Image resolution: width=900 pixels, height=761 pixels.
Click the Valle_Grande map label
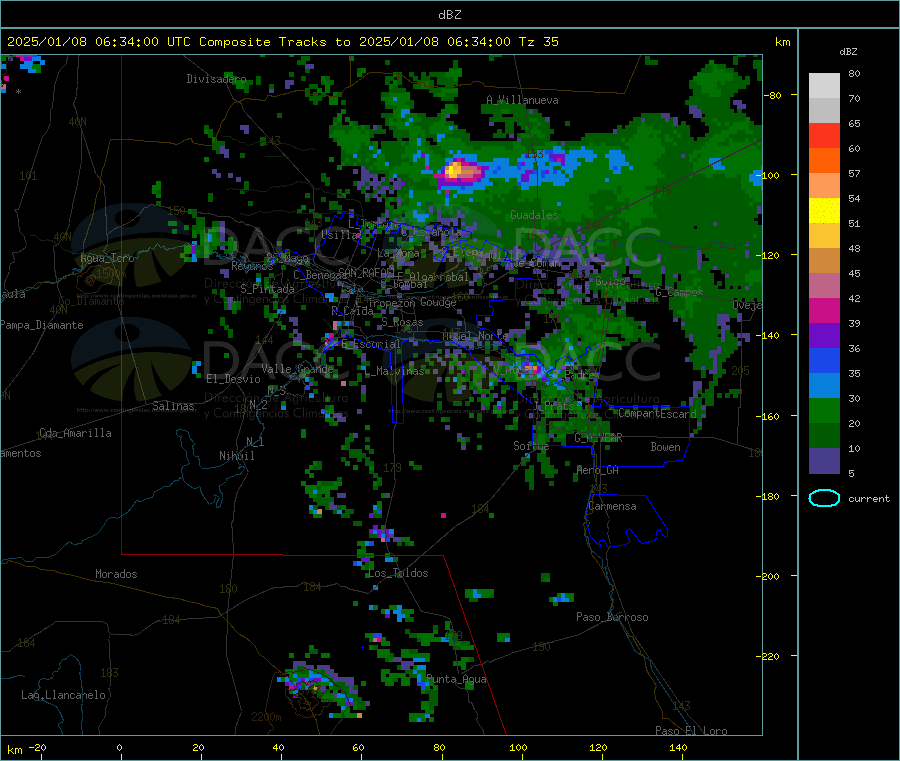coord(297,368)
